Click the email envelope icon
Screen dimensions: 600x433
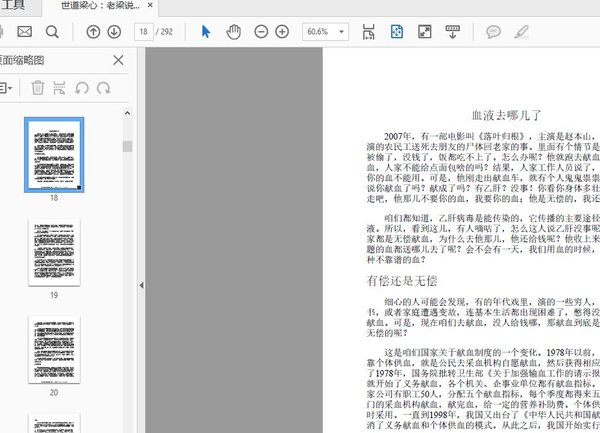tap(24, 31)
